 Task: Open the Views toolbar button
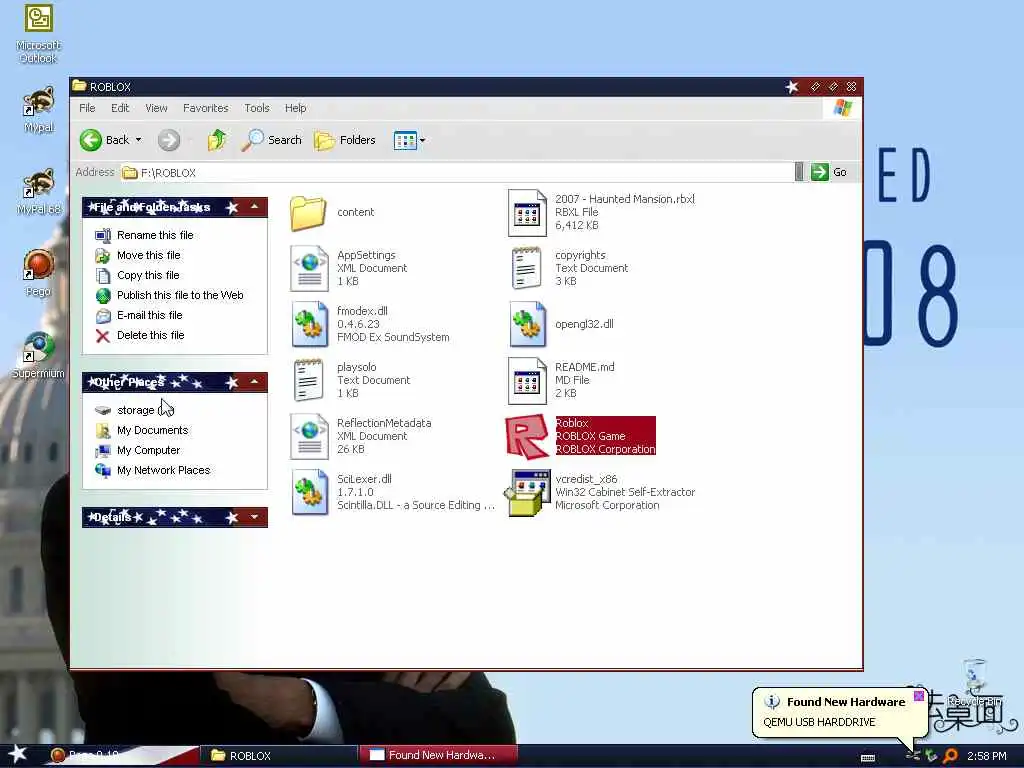[x=405, y=140]
